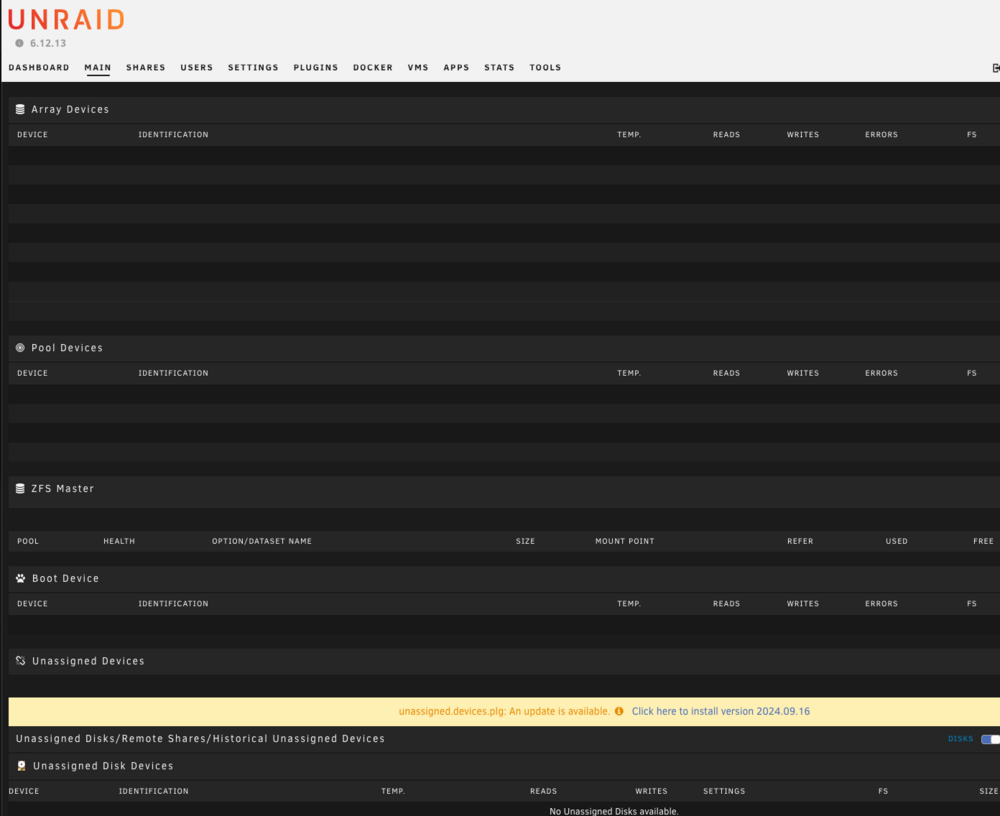
Task: Click the logout icon at top right
Action: pos(996,68)
